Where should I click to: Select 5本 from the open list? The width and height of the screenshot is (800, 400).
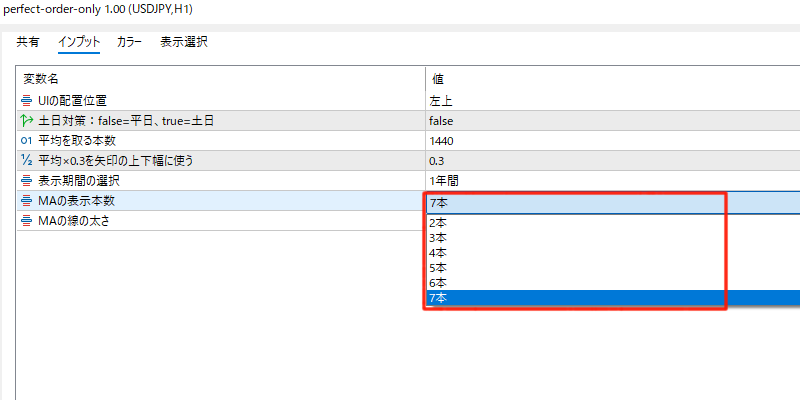point(437,268)
